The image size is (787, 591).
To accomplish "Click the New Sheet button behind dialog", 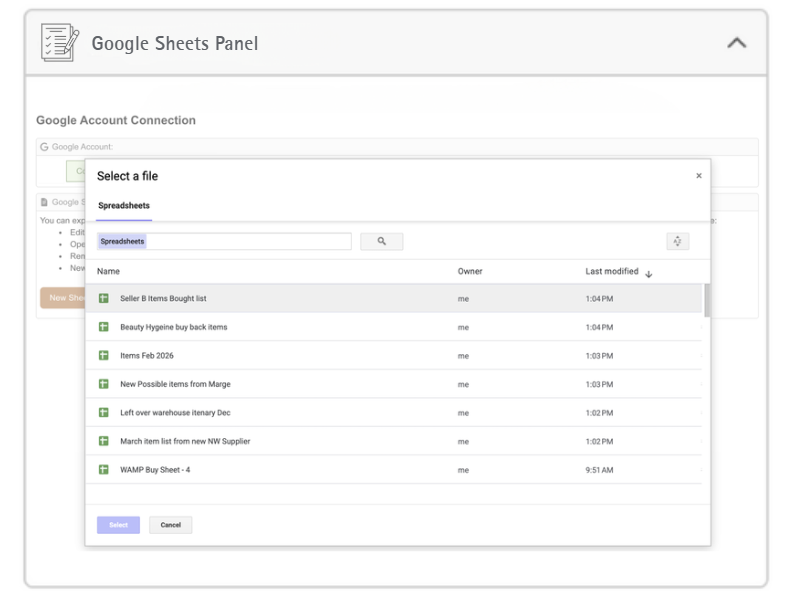I will pos(63,298).
